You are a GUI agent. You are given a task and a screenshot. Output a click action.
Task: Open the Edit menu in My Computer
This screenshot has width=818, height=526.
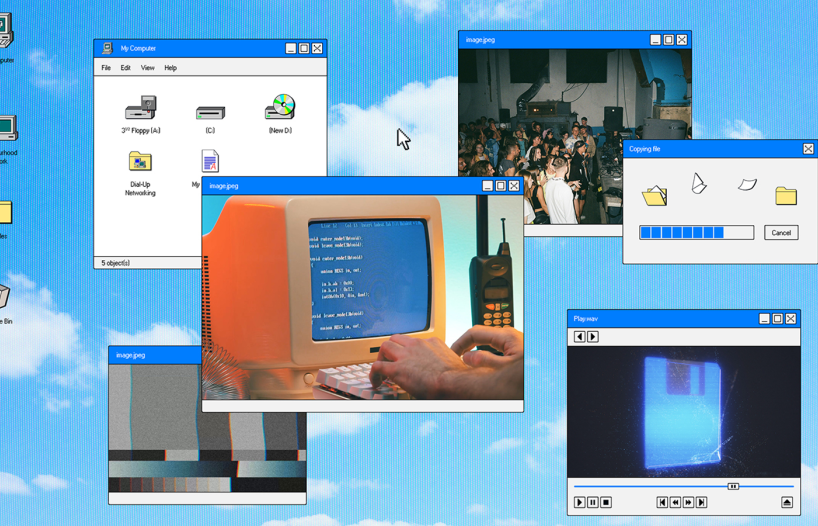pos(125,68)
